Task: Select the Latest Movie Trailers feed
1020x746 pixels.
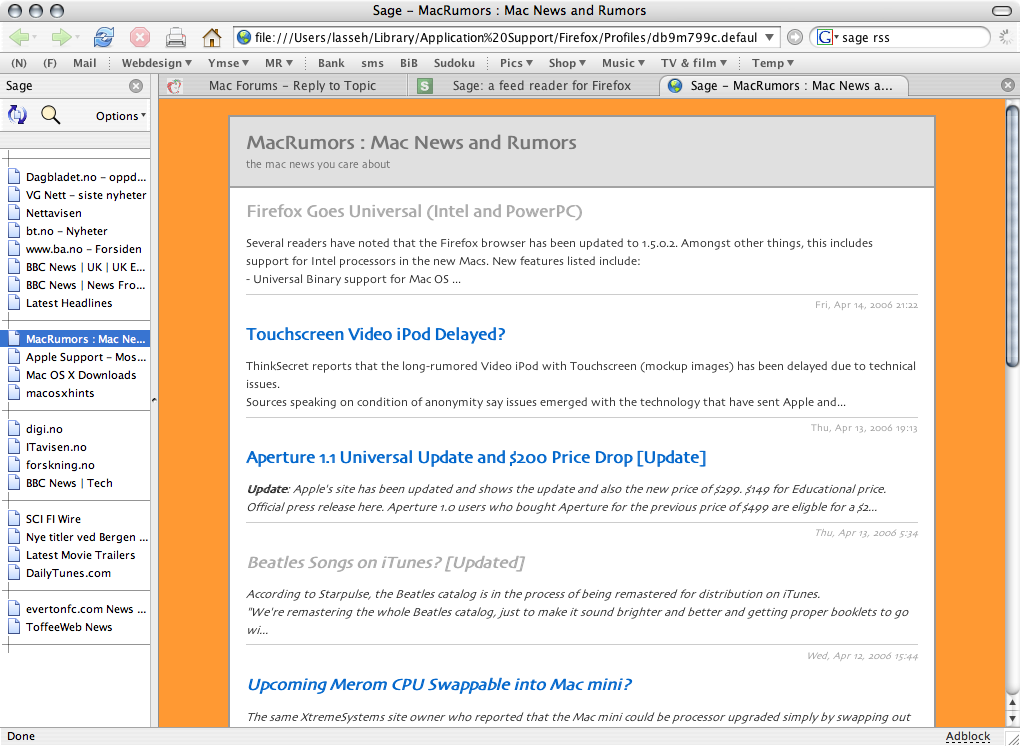Action: [x=75, y=555]
